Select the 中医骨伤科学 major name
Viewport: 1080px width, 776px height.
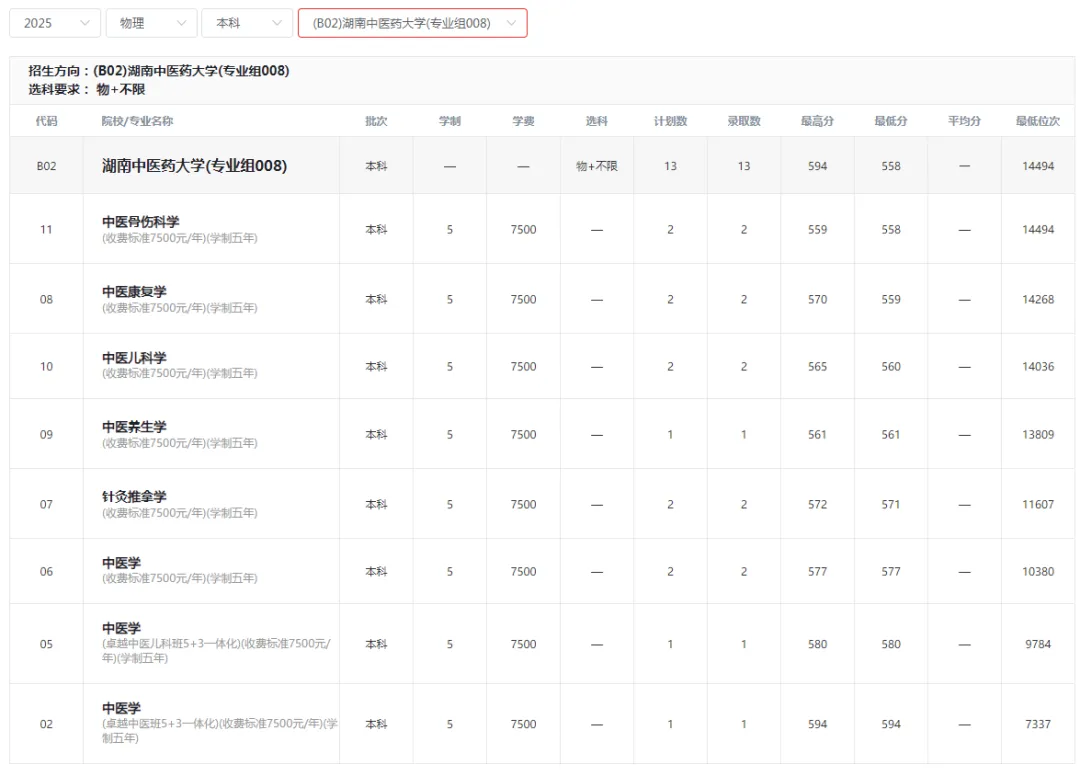(141, 222)
